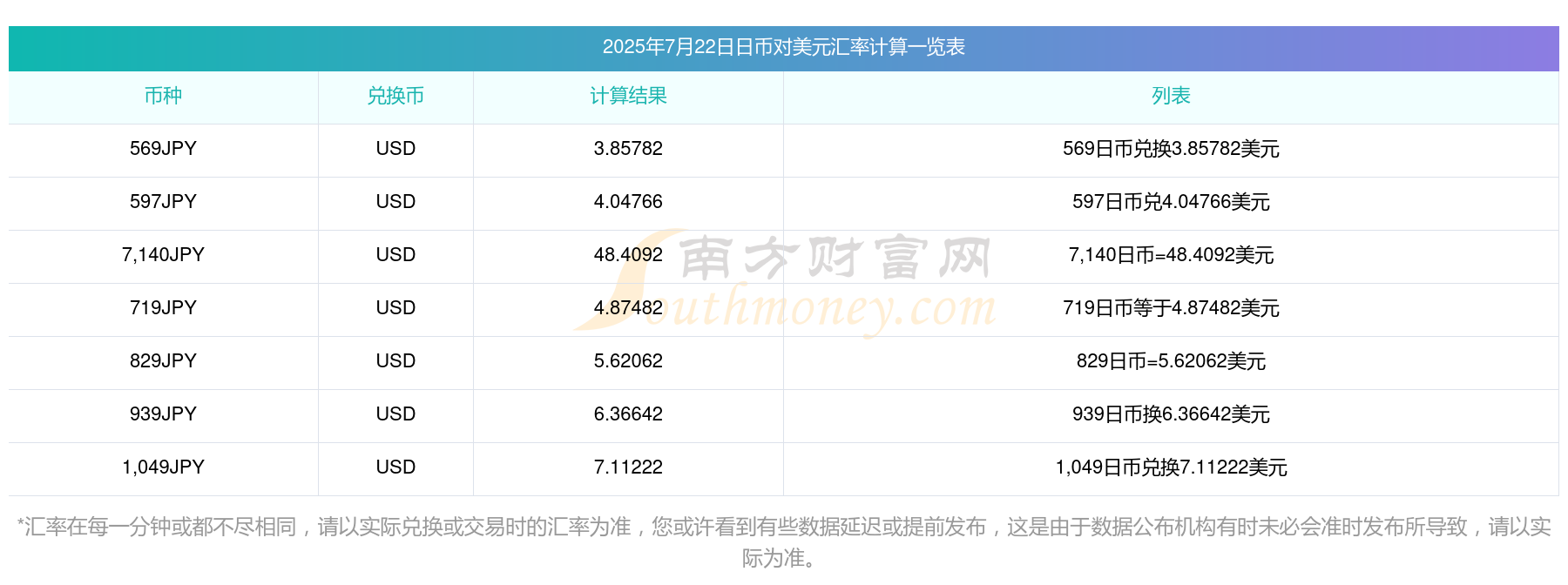Click the USD cell in the 7,140JPY row
1568x585 pixels.
[x=395, y=255]
